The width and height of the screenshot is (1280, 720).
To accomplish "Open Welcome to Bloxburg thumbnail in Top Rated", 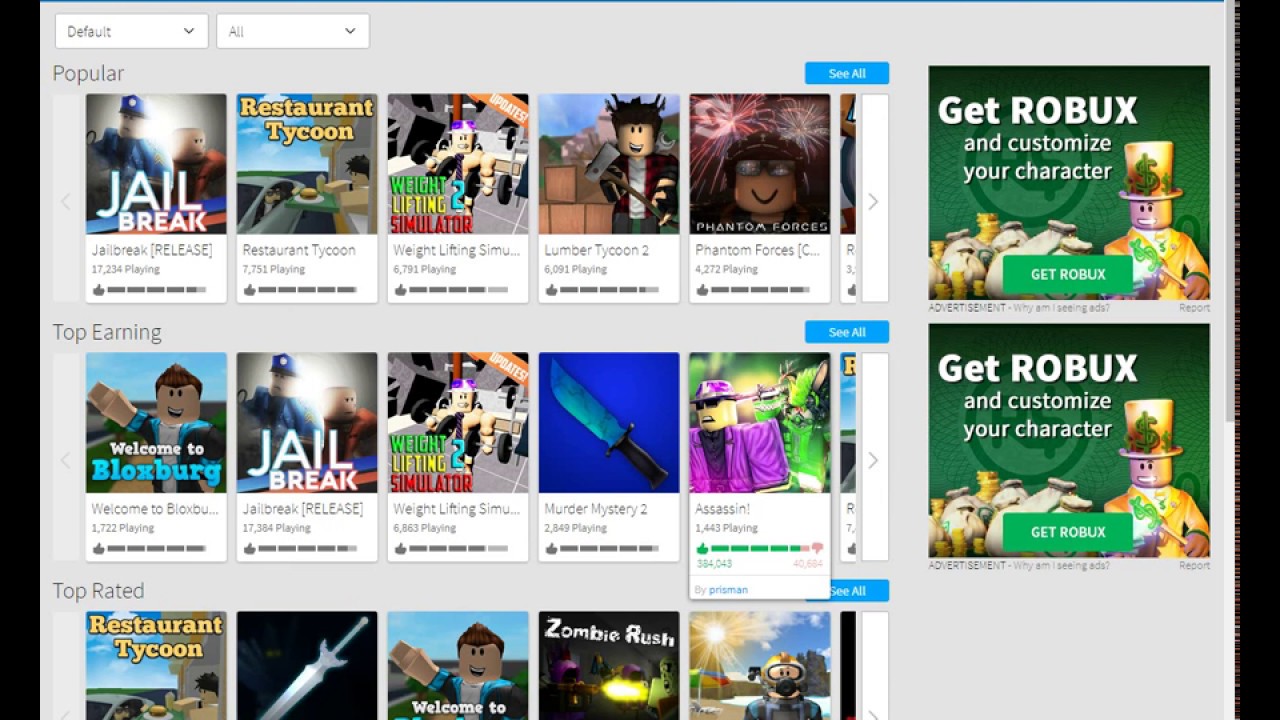I will click(x=458, y=666).
